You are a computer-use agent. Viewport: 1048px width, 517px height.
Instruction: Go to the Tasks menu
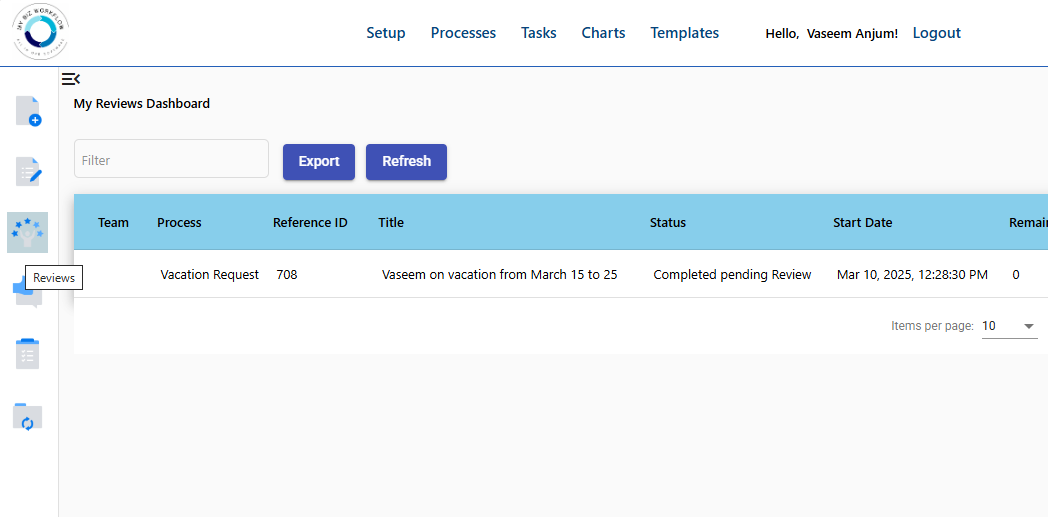tap(539, 33)
